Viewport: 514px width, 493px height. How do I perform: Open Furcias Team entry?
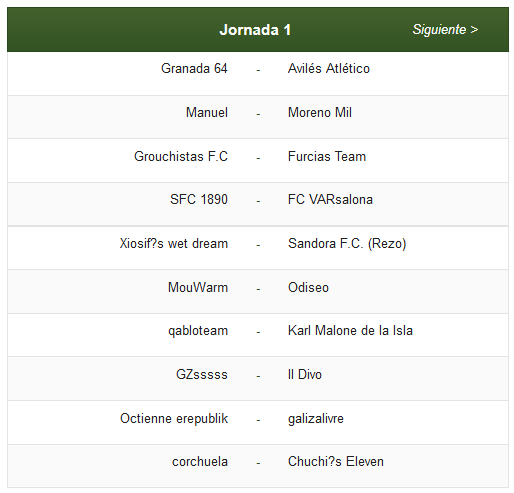[x=327, y=156]
